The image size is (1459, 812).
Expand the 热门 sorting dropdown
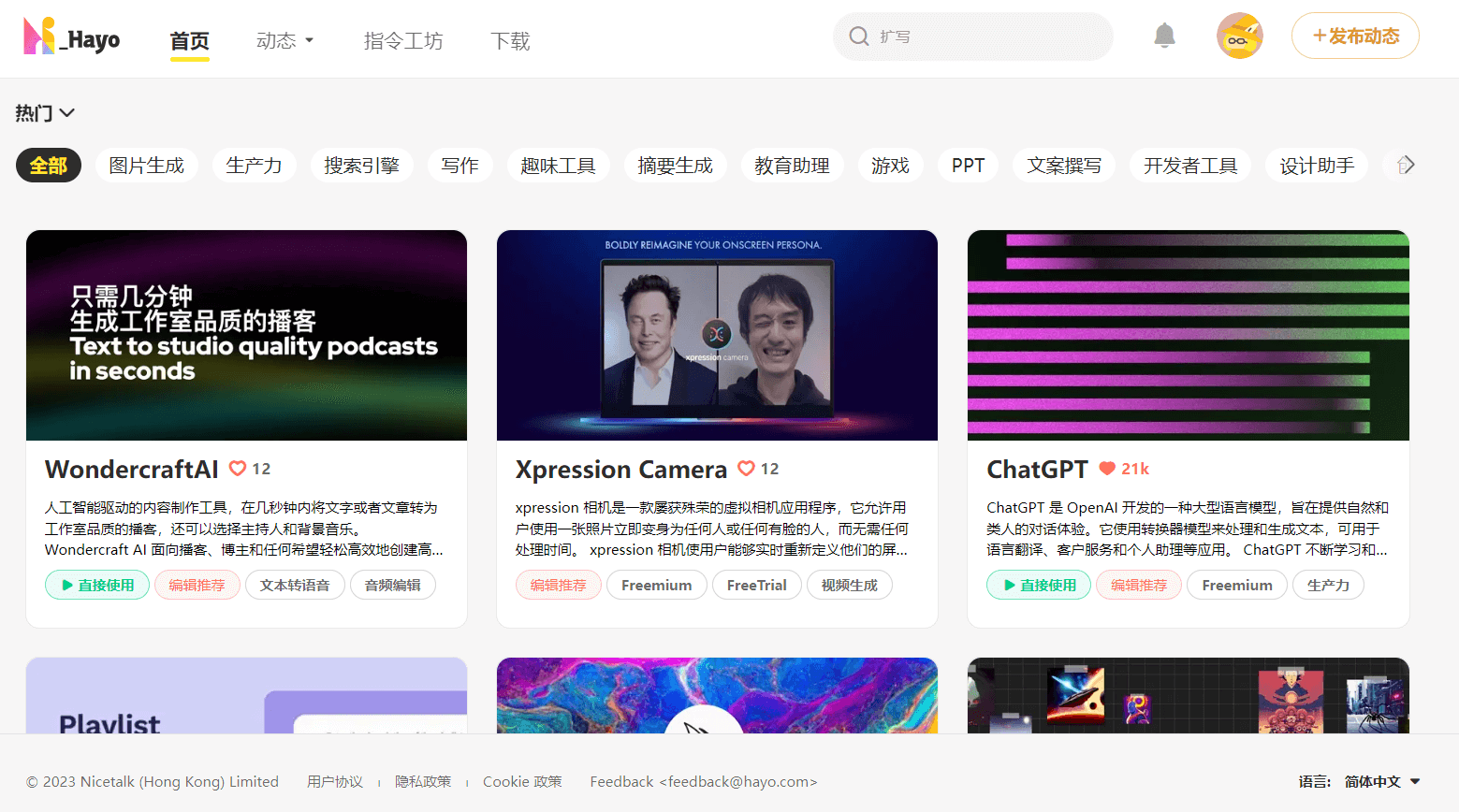(x=44, y=113)
